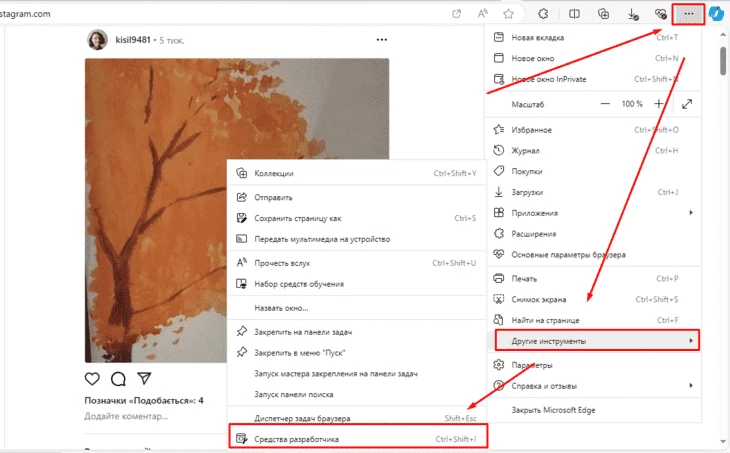Open Новое окно InPrivate
The height and width of the screenshot is (453, 730).
593,79
